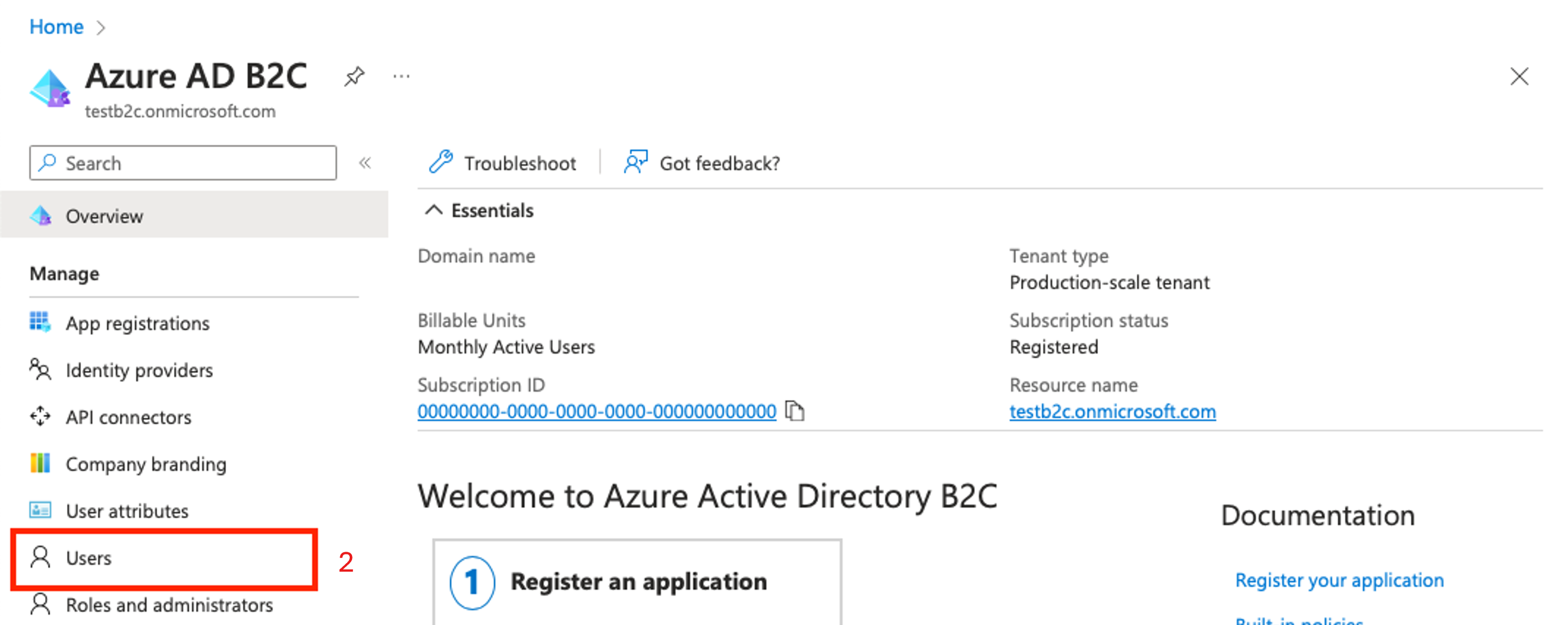Click the User attributes icon
This screenshot has width=1568, height=625.
[36, 510]
